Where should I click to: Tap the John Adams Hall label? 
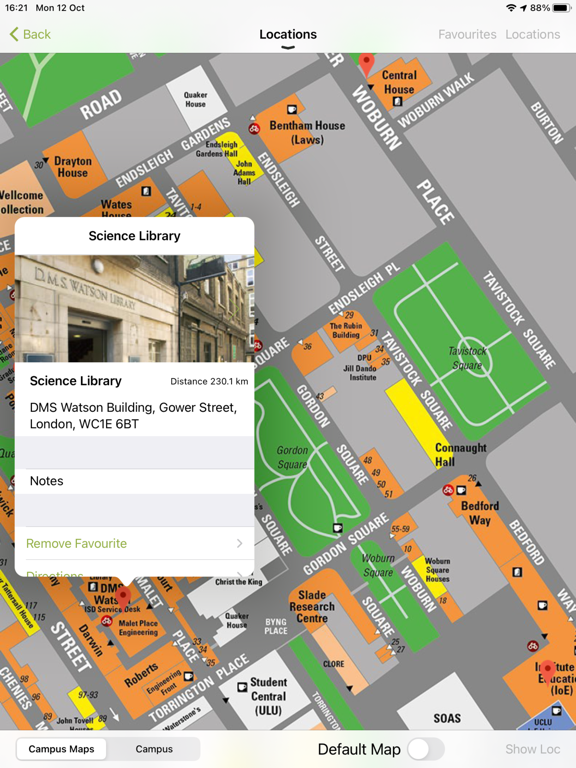click(x=244, y=172)
